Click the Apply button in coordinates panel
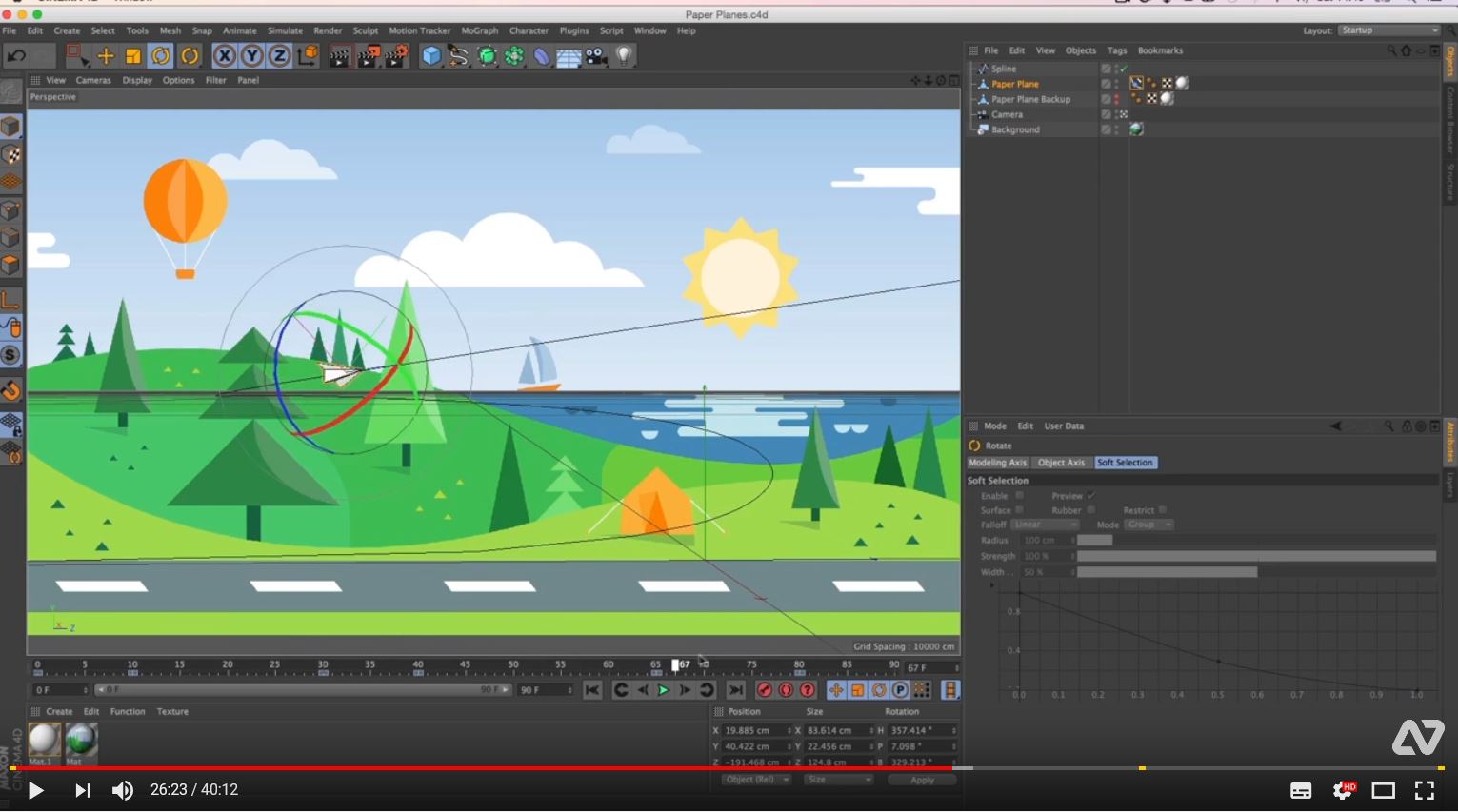Viewport: 1458px width, 812px height. (x=921, y=780)
